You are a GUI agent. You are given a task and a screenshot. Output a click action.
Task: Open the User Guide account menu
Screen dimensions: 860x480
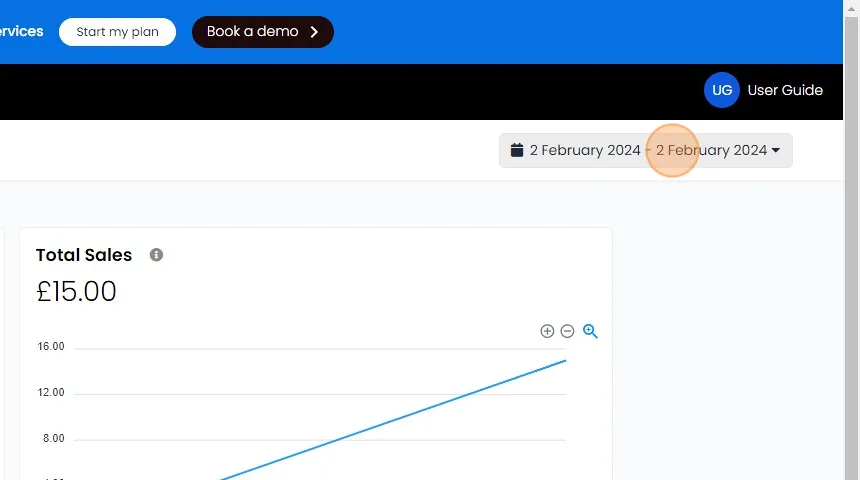coord(785,90)
